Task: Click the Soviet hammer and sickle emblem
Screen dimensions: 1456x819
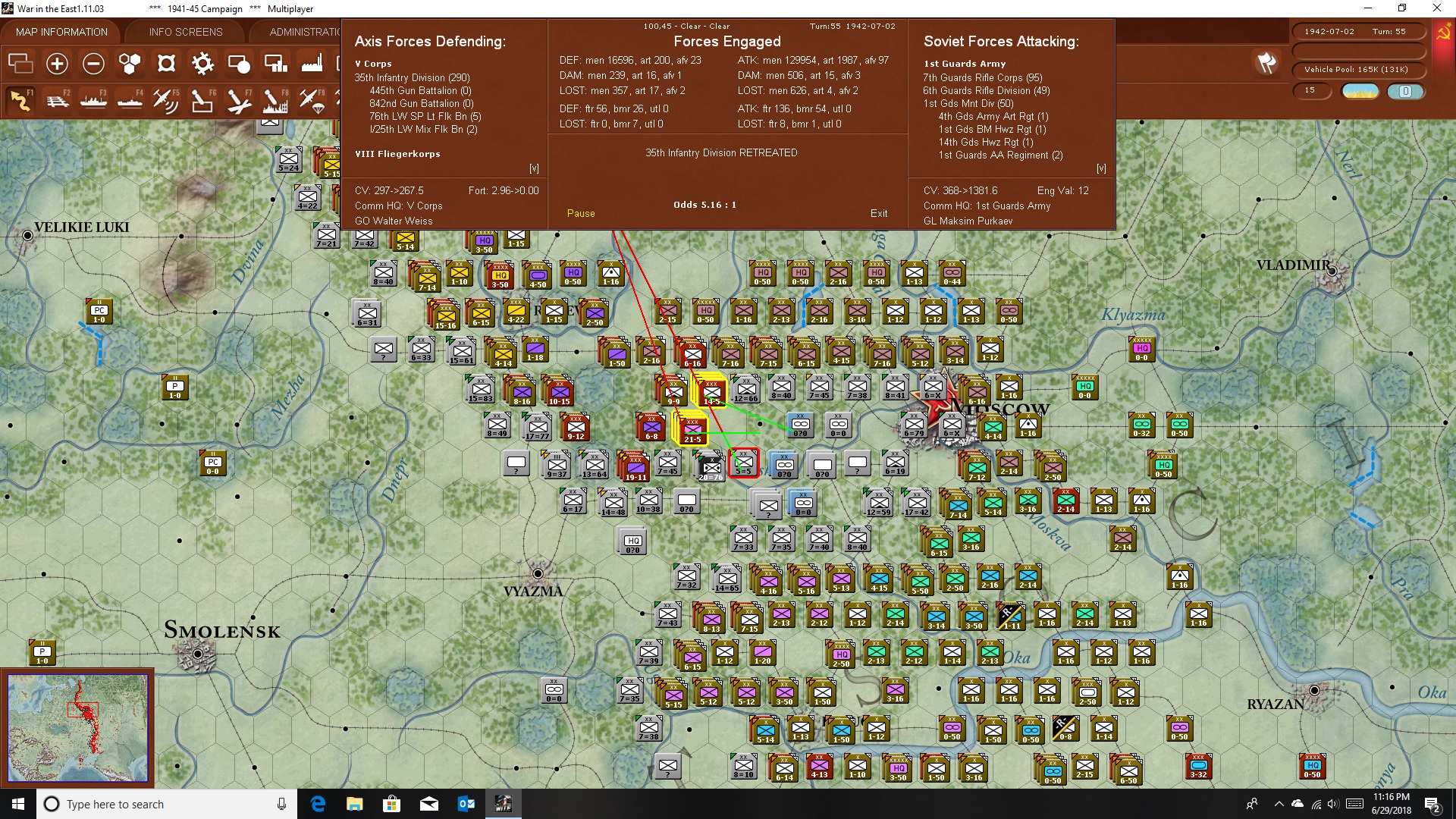Action: 1443,33
